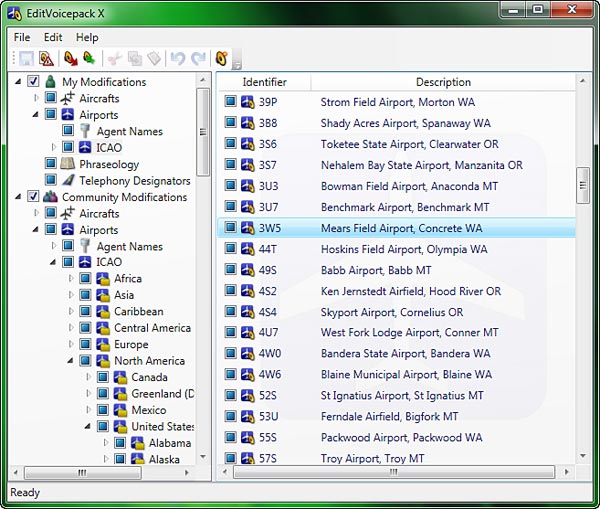The image size is (600, 509).
Task: Click the Description column header
Action: [x=443, y=82]
